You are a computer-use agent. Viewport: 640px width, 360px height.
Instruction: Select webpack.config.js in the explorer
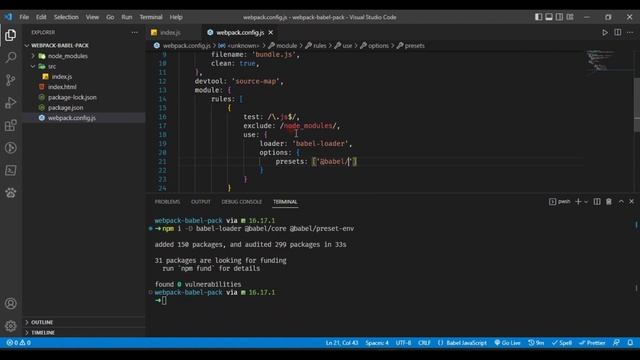[x=71, y=118]
